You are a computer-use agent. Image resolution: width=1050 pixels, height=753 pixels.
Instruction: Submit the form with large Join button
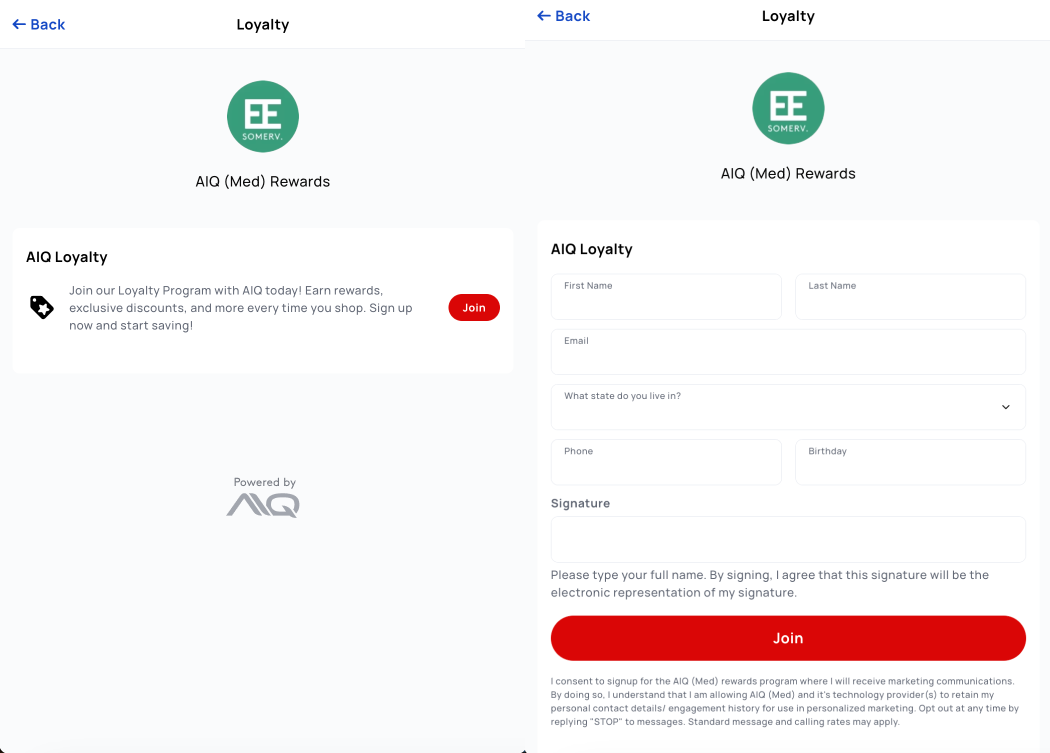[788, 638]
